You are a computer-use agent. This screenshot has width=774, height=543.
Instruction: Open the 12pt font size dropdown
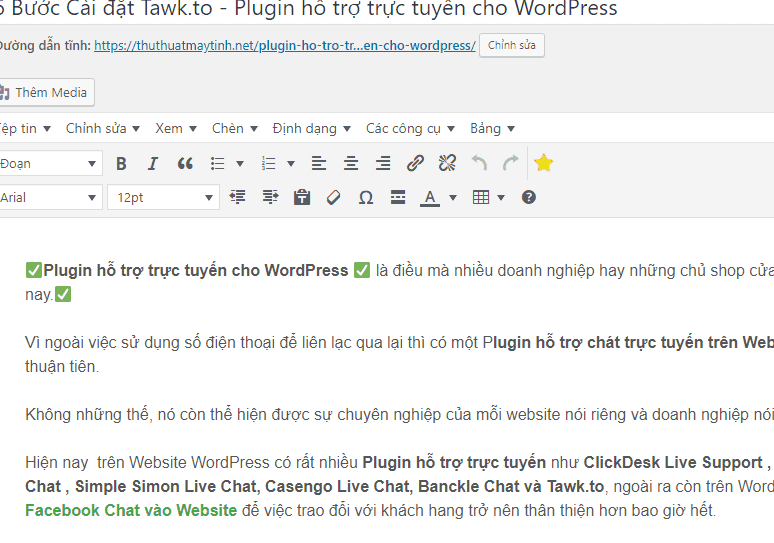[x=163, y=198]
